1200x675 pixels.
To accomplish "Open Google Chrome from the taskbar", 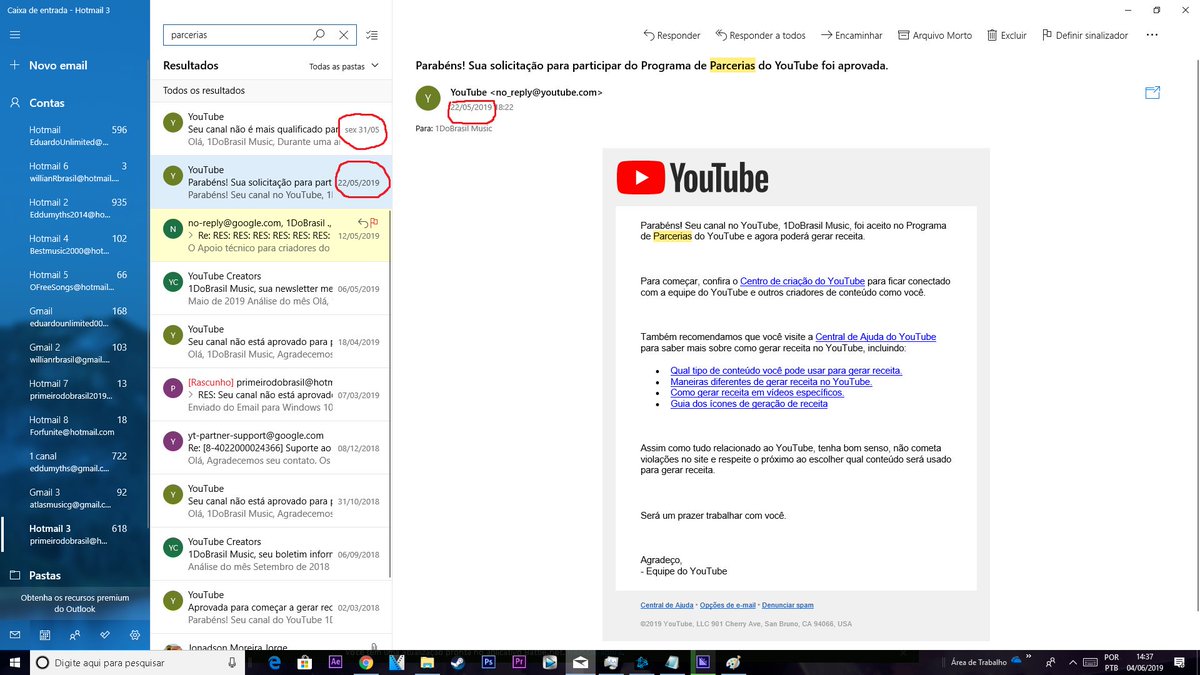I will (366, 662).
